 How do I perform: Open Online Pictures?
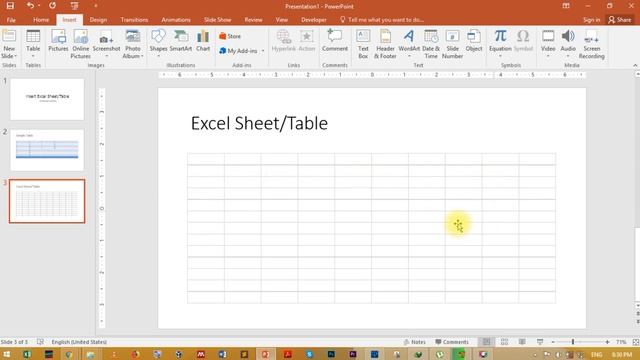pos(81,44)
